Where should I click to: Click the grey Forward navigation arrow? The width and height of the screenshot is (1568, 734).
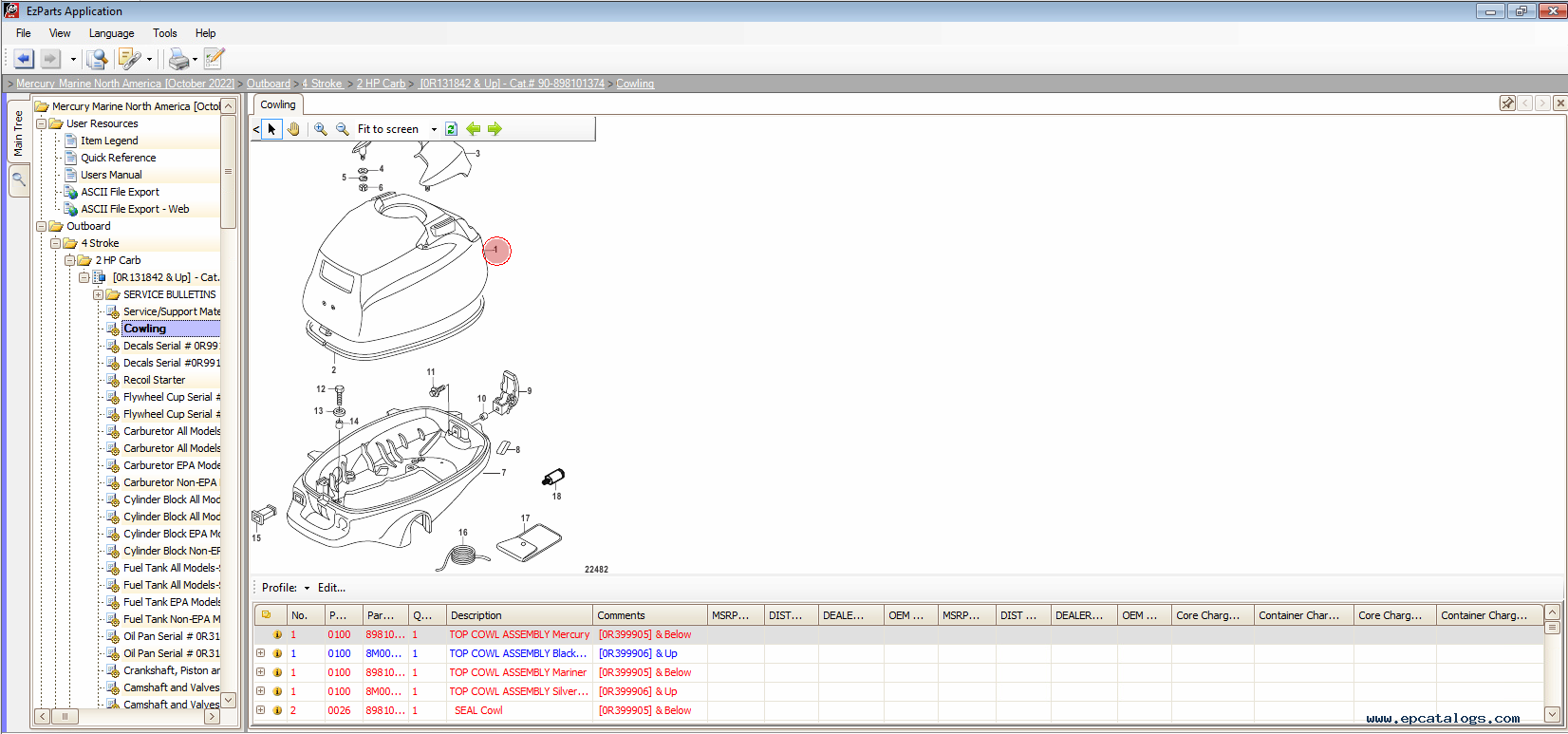pos(50,59)
